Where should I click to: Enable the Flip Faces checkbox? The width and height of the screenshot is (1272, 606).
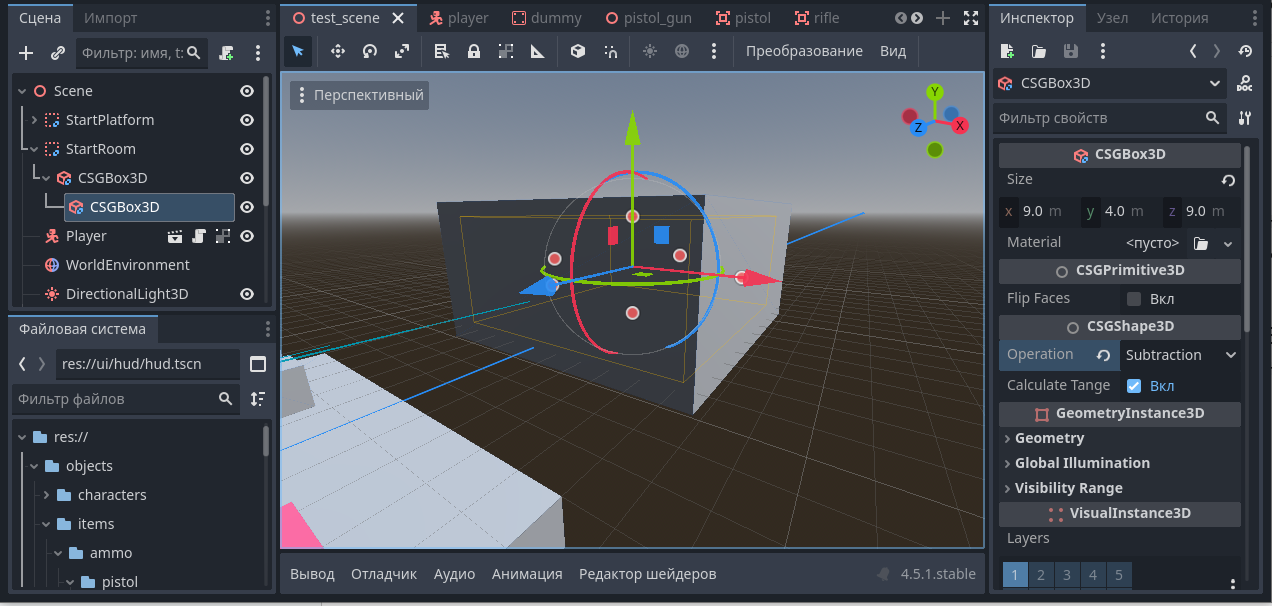tap(1134, 299)
